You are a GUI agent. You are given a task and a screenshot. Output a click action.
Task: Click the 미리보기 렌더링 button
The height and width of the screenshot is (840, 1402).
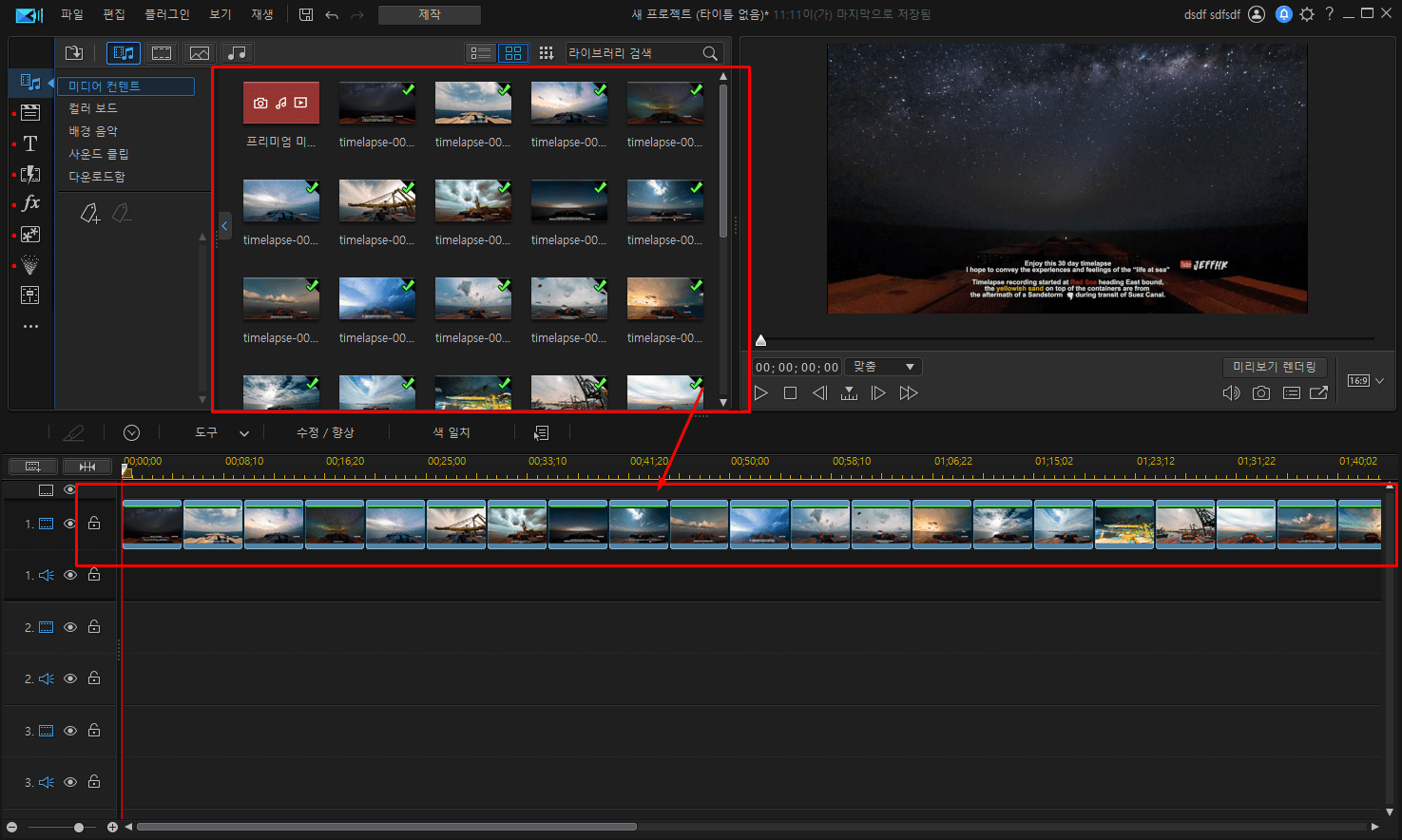click(1275, 367)
